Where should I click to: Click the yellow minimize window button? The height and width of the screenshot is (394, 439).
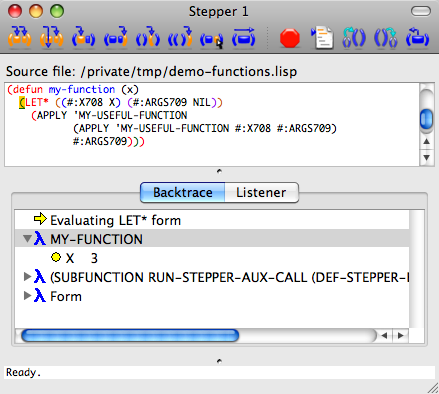coord(36,11)
